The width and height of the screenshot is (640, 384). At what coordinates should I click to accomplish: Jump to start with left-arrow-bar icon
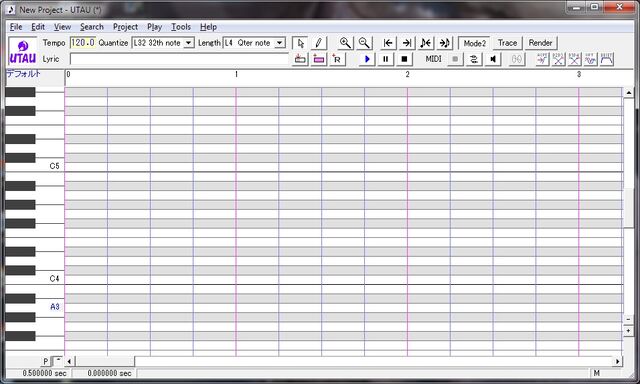coord(388,43)
